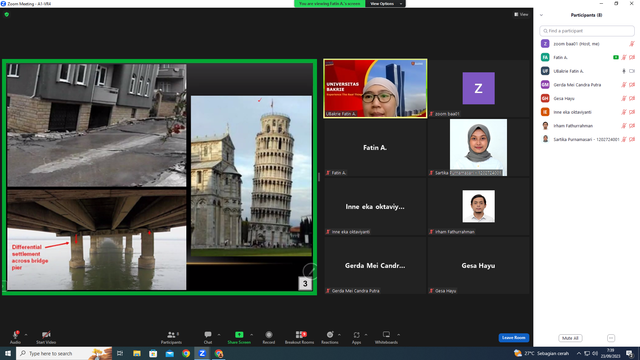Click UBakrie Fatin A. camera icon in list

pos(632,71)
